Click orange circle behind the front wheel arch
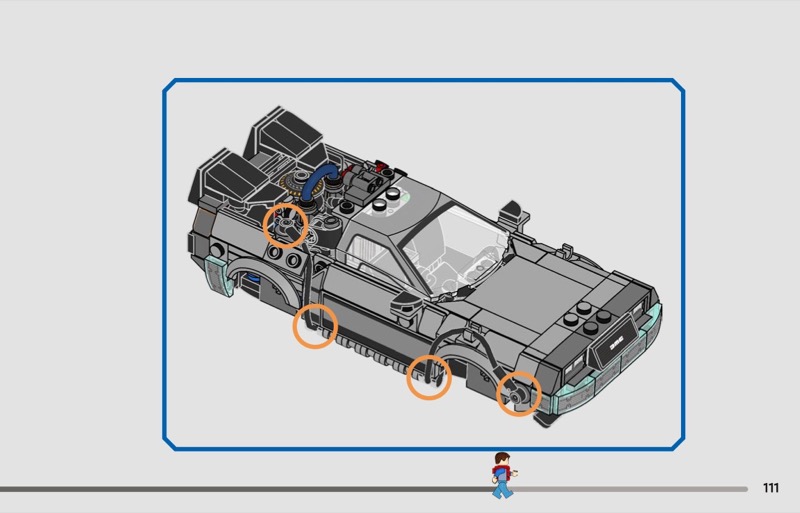800x513 pixels. 429,377
